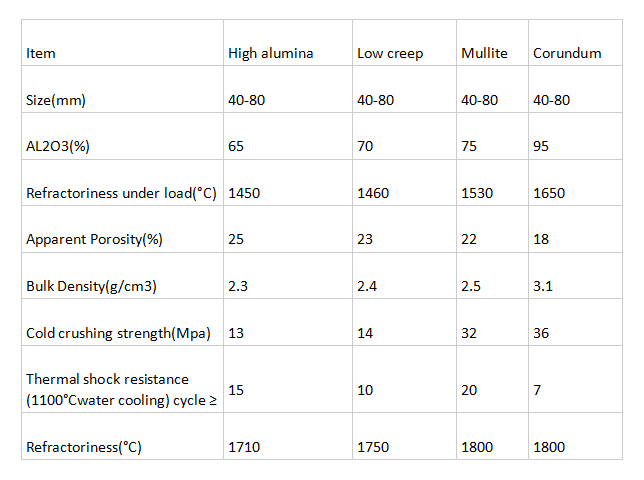Image resolution: width=644 pixels, height=480 pixels.
Task: Click the 'Item' header cell
Action: coord(41,53)
